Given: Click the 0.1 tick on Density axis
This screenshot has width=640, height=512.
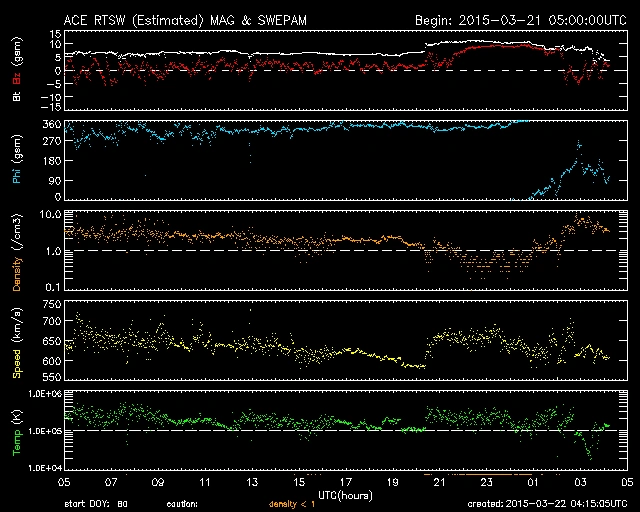Looking at the screenshot, I should [54, 288].
